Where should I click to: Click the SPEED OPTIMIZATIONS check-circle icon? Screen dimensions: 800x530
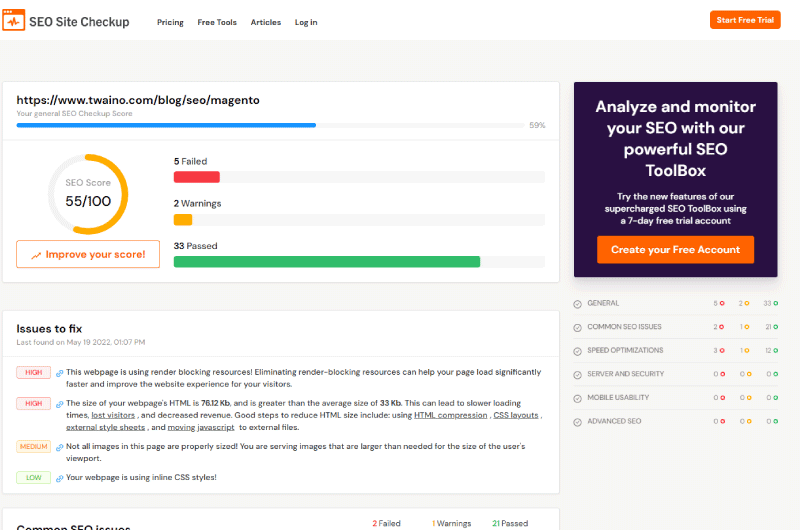click(578, 351)
